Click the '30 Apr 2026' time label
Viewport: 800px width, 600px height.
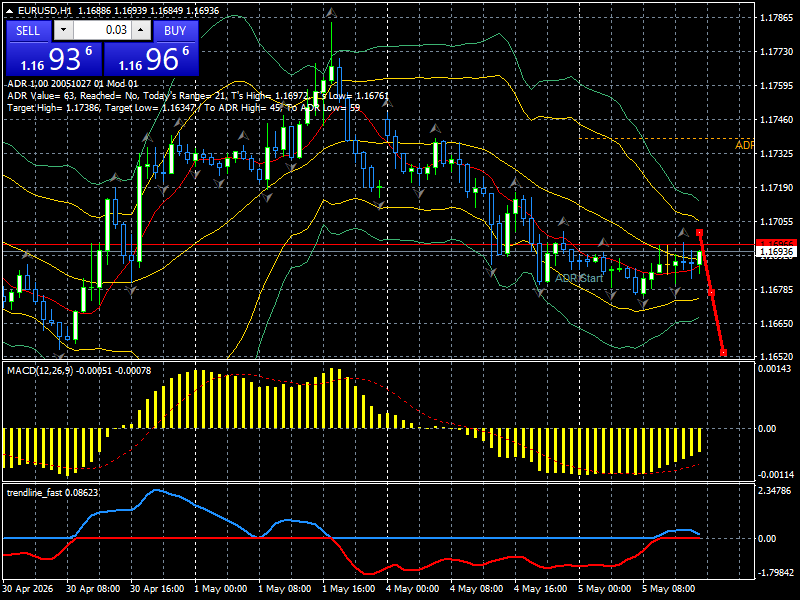point(28,589)
